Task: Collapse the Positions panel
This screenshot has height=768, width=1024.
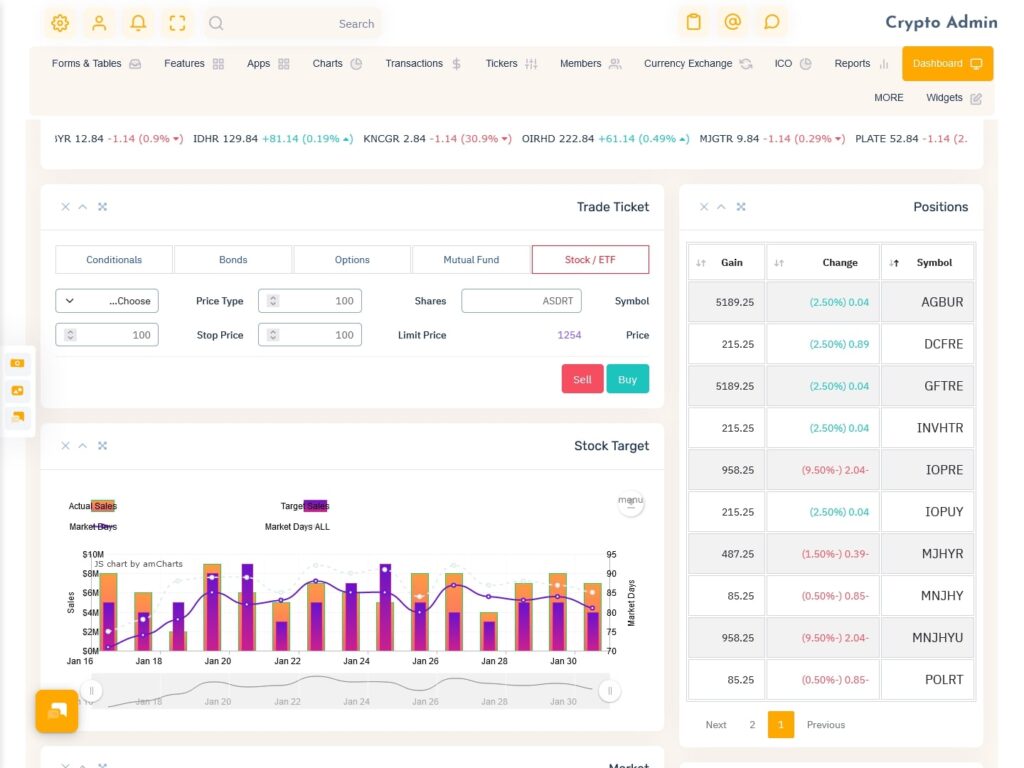Action: (722, 207)
